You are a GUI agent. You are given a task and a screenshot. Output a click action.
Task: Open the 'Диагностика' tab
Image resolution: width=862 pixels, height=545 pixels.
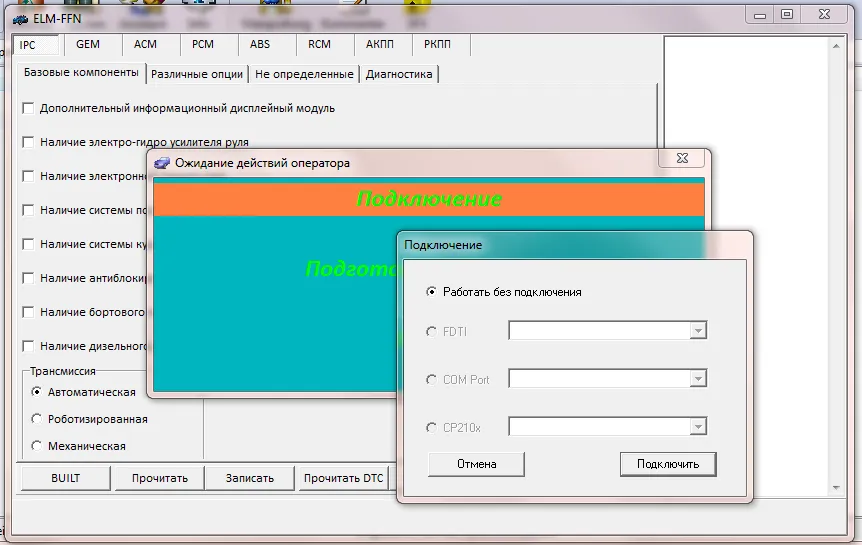pos(399,74)
